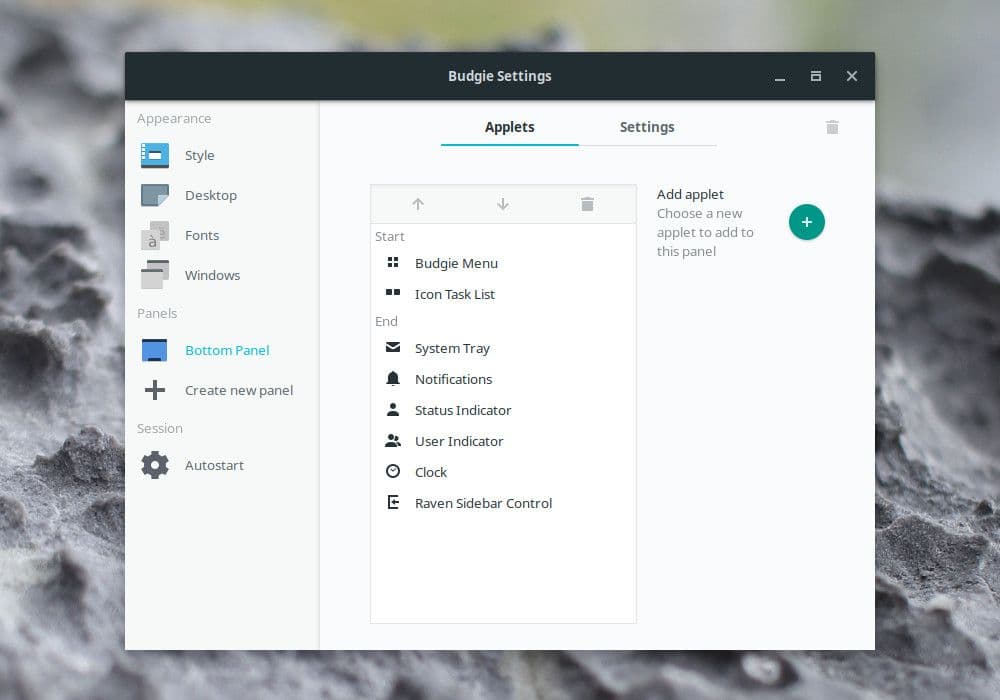Click the User Indicator people icon
This screenshot has height=700, width=1000.
pyautogui.click(x=393, y=441)
